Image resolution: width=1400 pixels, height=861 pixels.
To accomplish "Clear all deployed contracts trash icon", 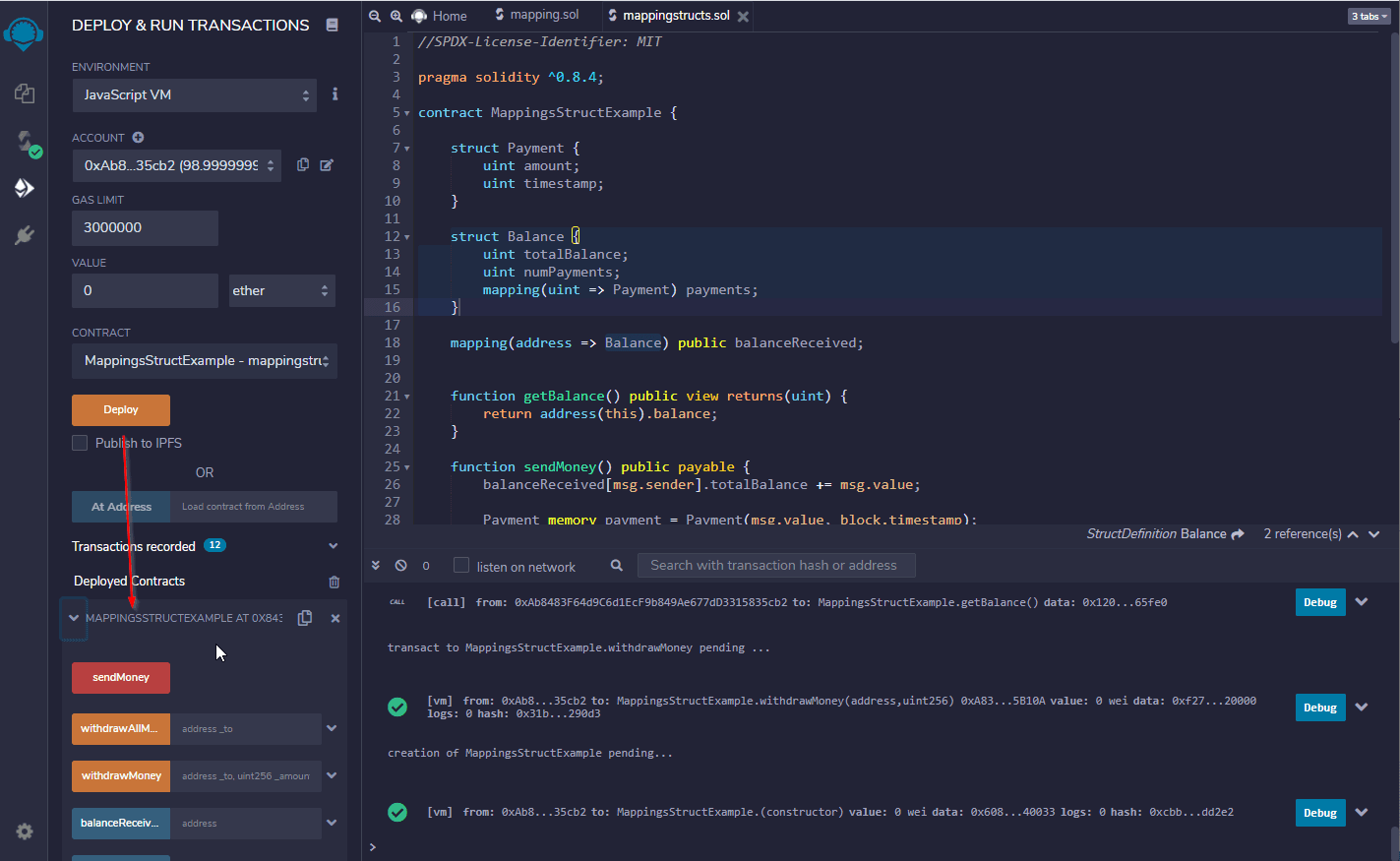I will (334, 582).
